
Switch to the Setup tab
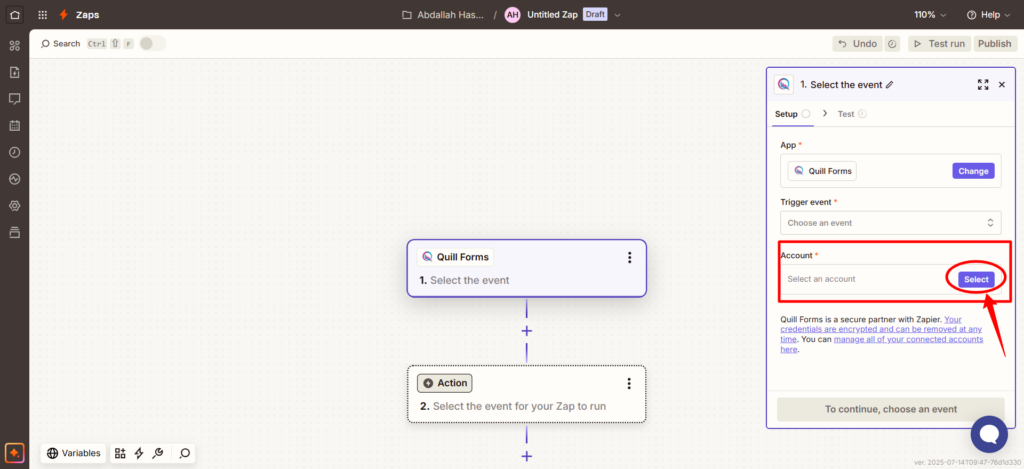click(792, 114)
